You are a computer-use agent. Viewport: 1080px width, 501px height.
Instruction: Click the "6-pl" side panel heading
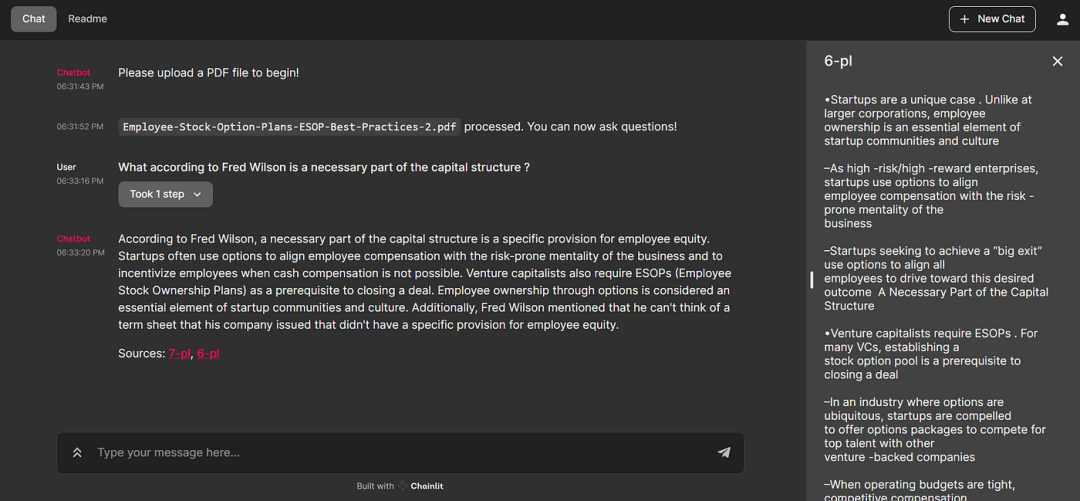[x=838, y=61]
